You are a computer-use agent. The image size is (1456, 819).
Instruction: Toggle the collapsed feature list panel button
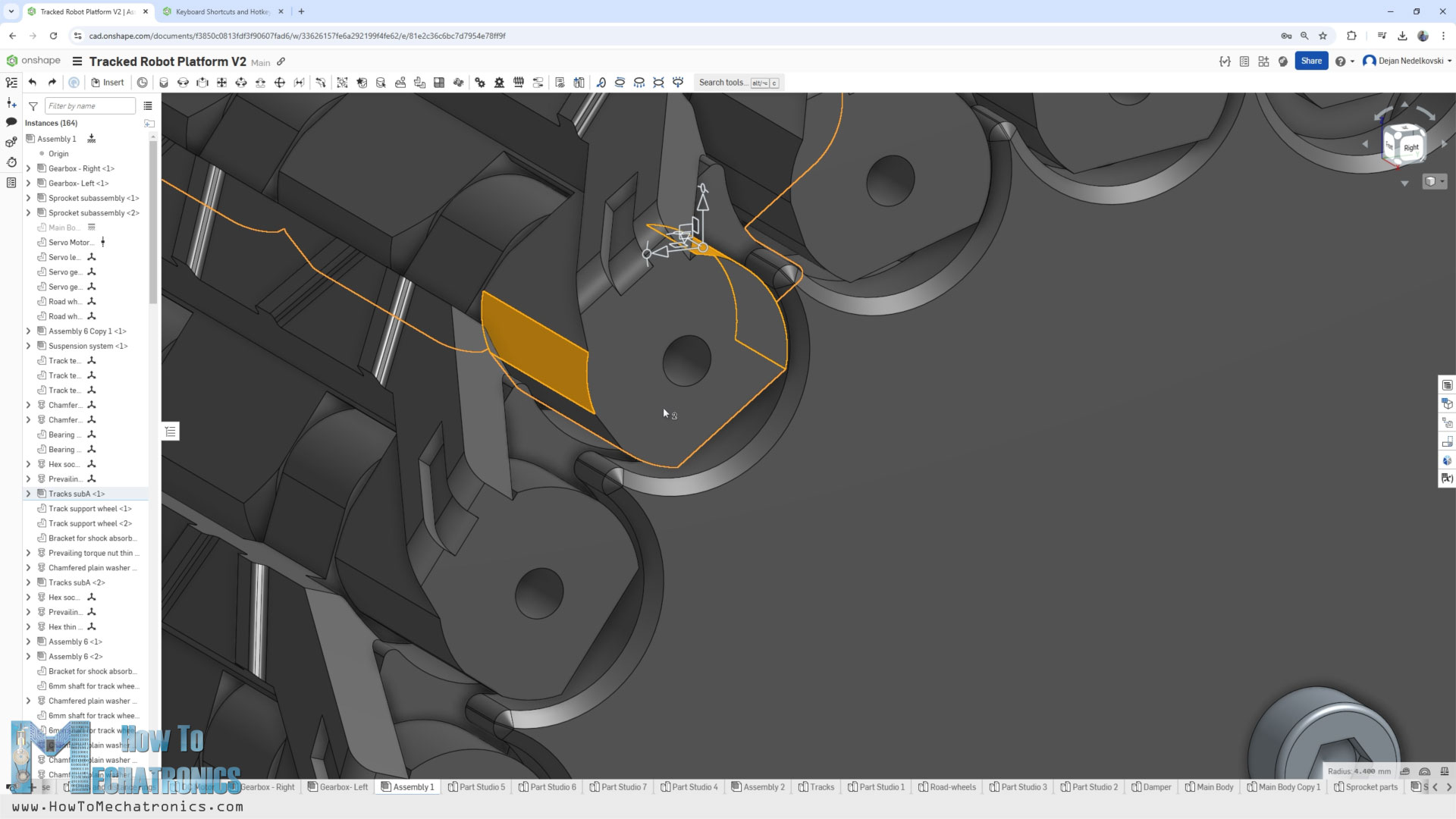171,431
